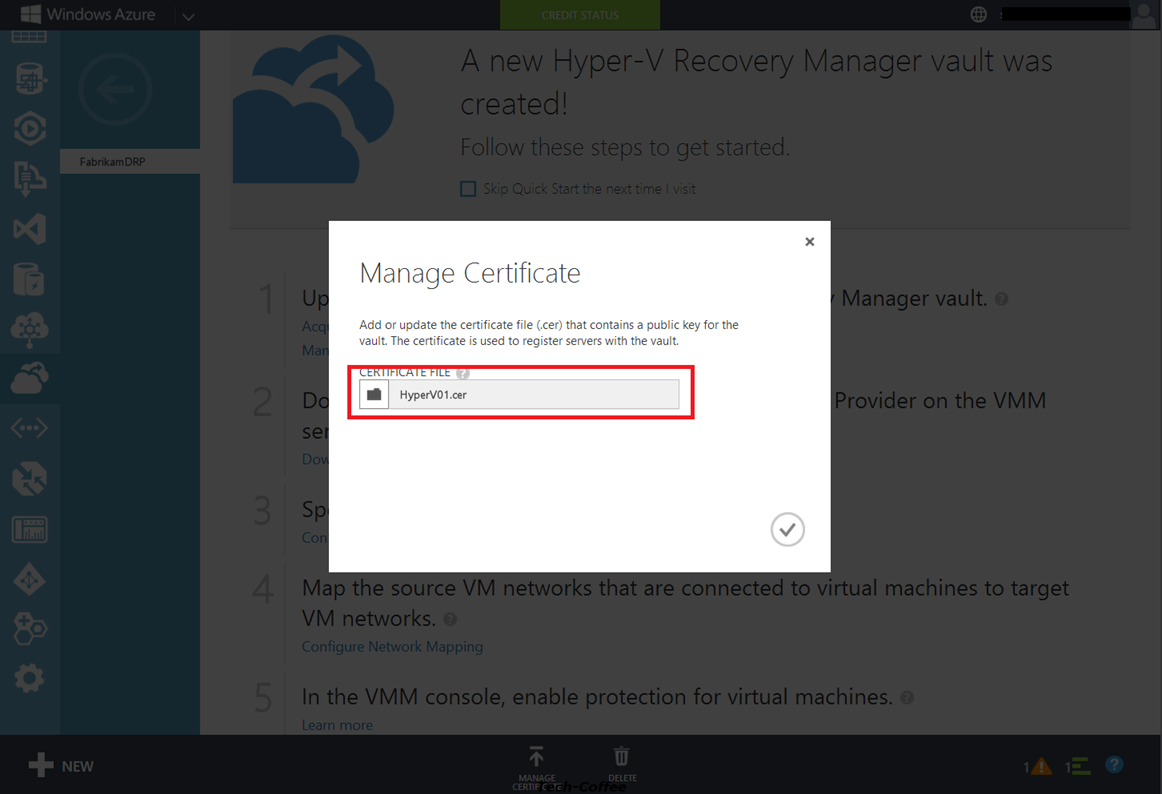Help icon beside VM networks step

pos(450,619)
